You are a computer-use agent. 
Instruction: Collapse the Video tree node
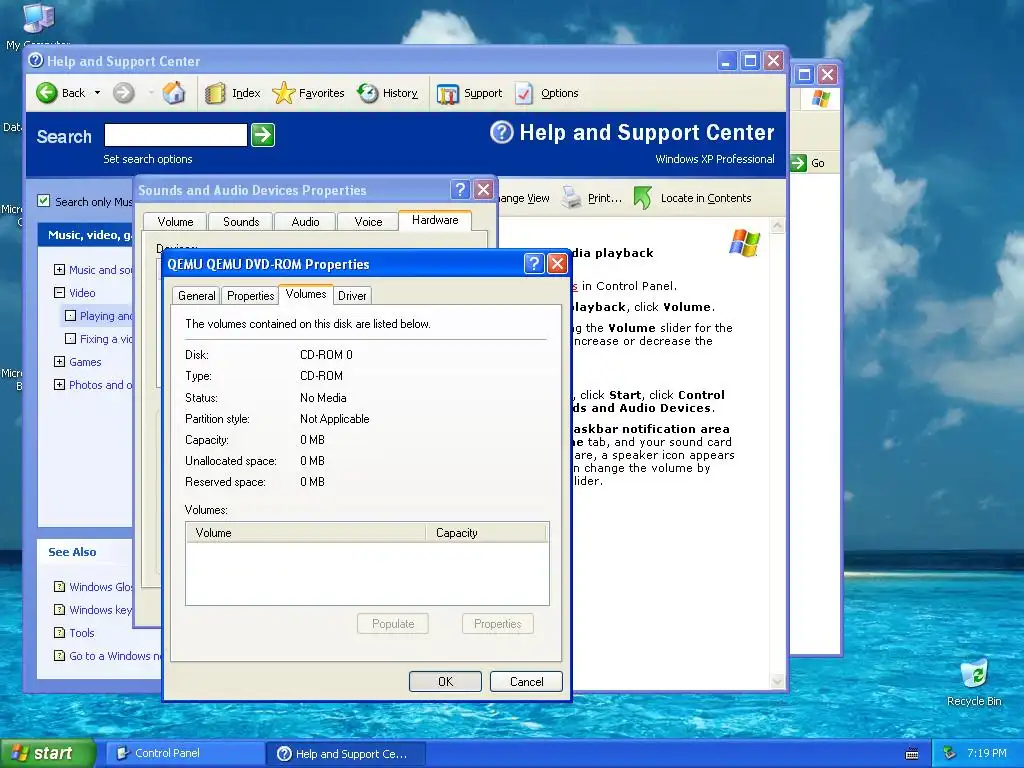click(x=59, y=293)
